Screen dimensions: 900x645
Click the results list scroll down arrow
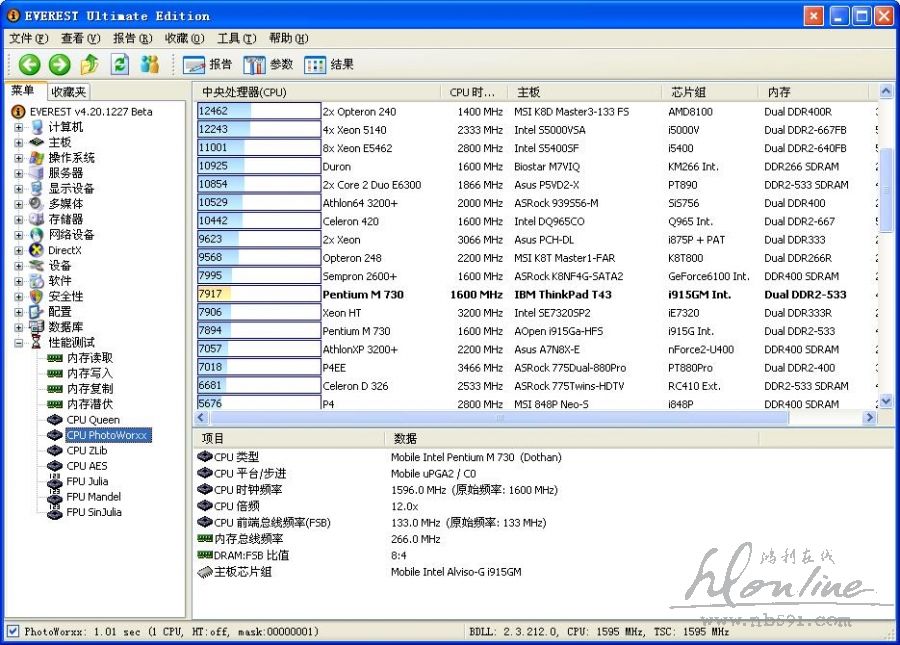coord(885,400)
